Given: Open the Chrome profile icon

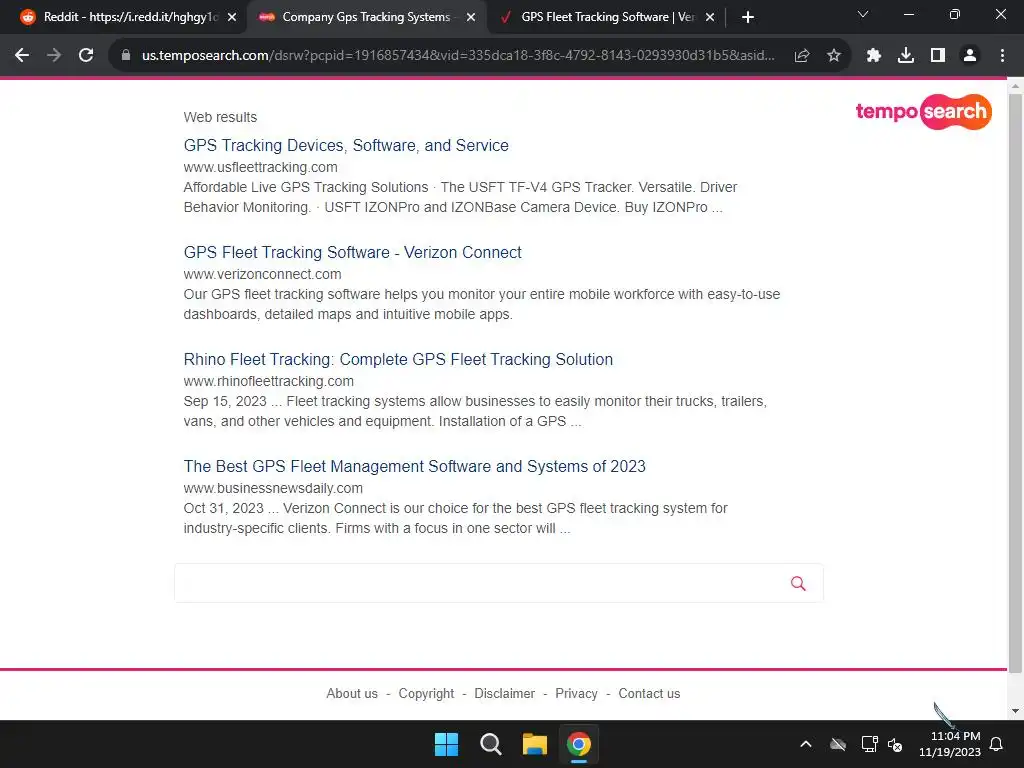Looking at the screenshot, I should pyautogui.click(x=970, y=56).
